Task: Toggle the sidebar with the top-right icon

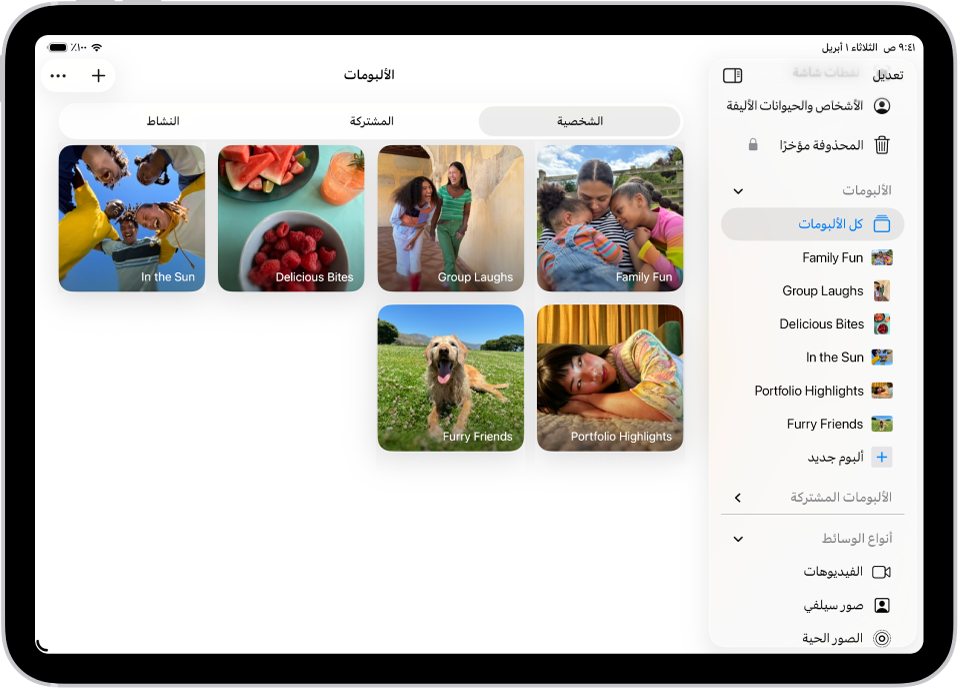Action: click(731, 73)
